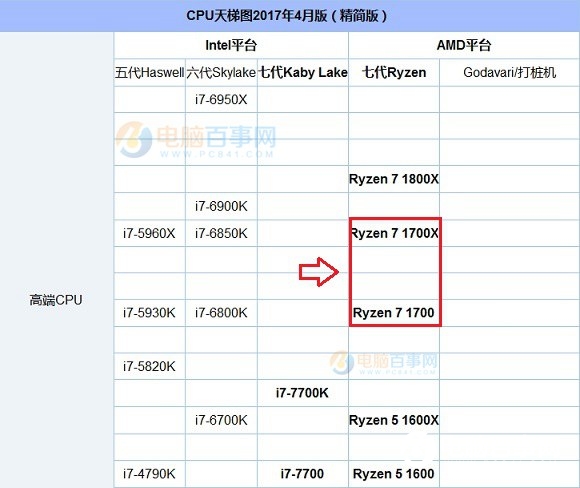This screenshot has width=580, height=488.
Task: Select the Ryzen 7 1700X cell
Action: [x=395, y=233]
